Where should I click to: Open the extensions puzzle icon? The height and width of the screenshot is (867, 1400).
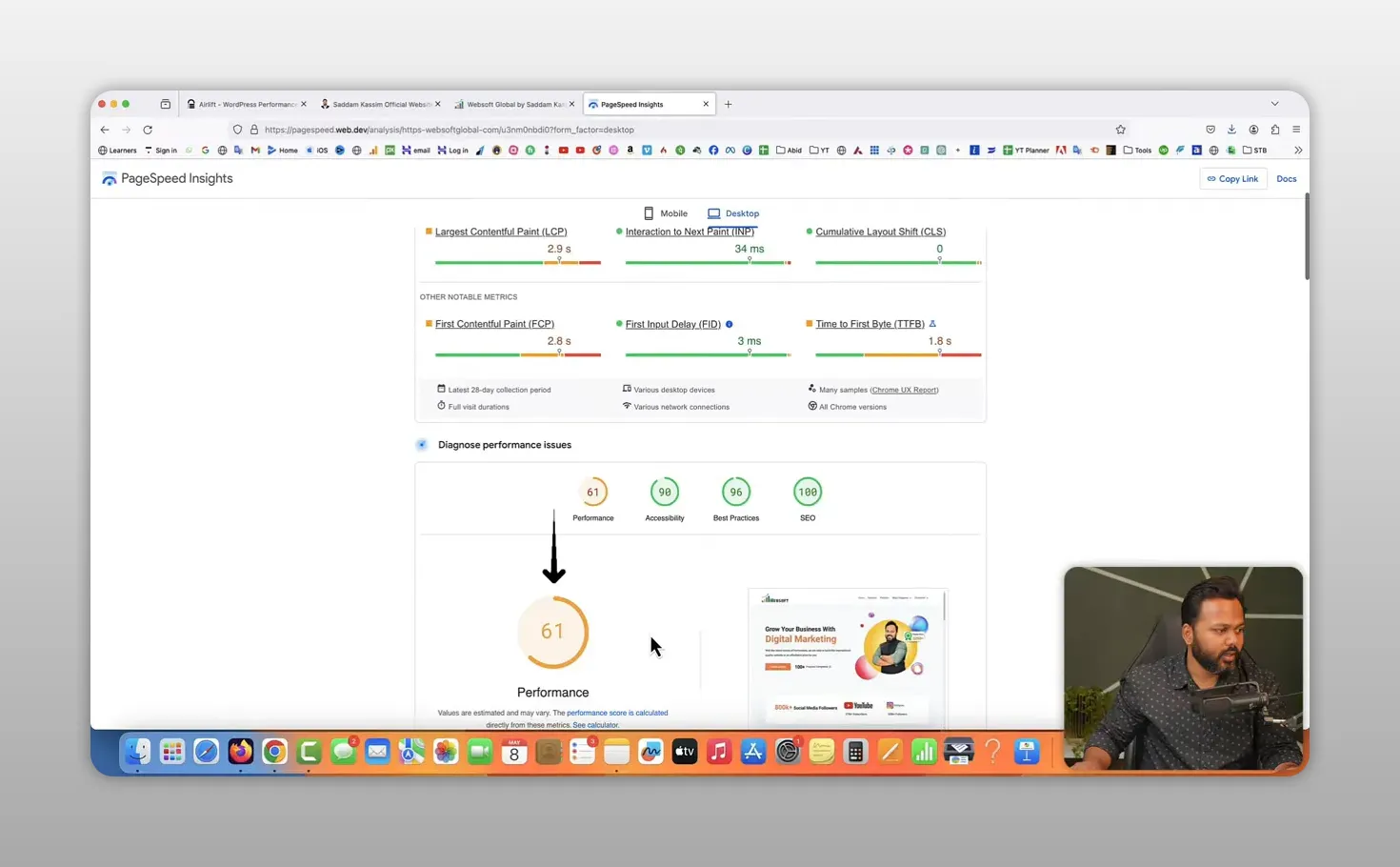pyautogui.click(x=1275, y=130)
